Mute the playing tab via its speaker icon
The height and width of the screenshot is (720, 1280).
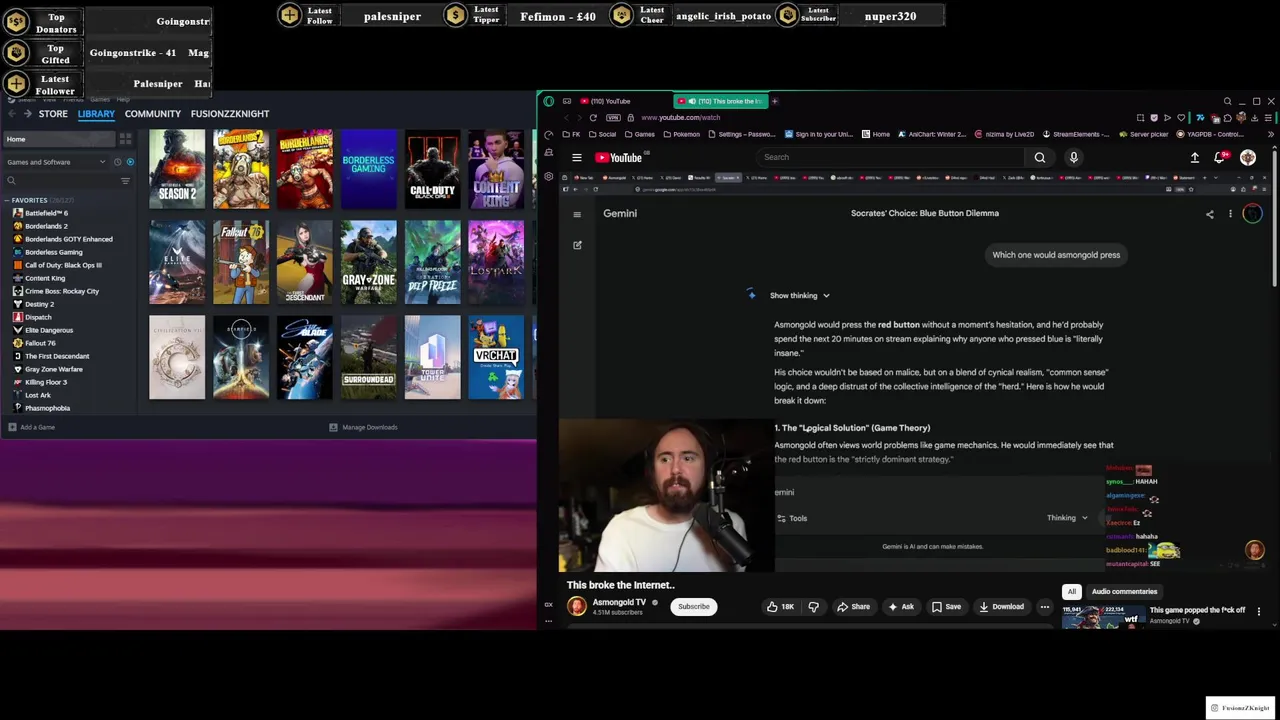tap(691, 101)
